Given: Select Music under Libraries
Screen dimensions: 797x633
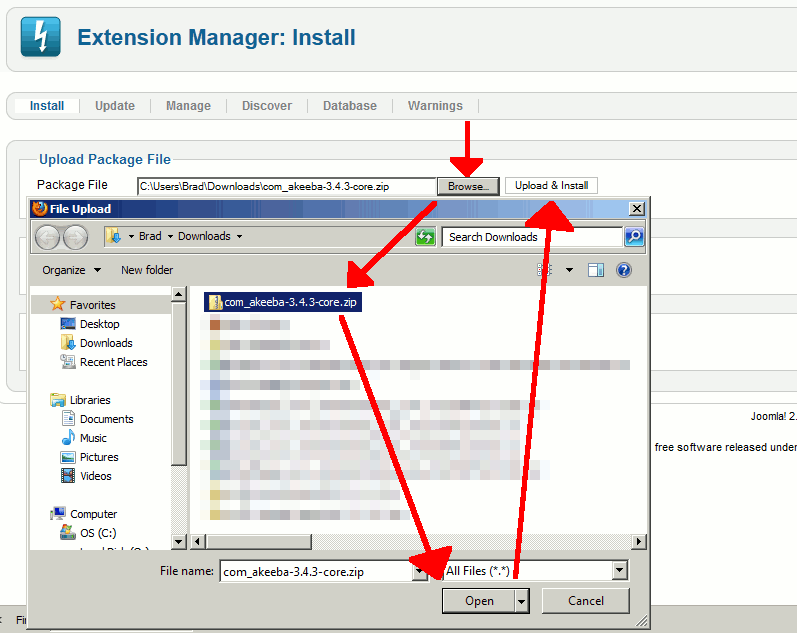Looking at the screenshot, I should click(93, 438).
